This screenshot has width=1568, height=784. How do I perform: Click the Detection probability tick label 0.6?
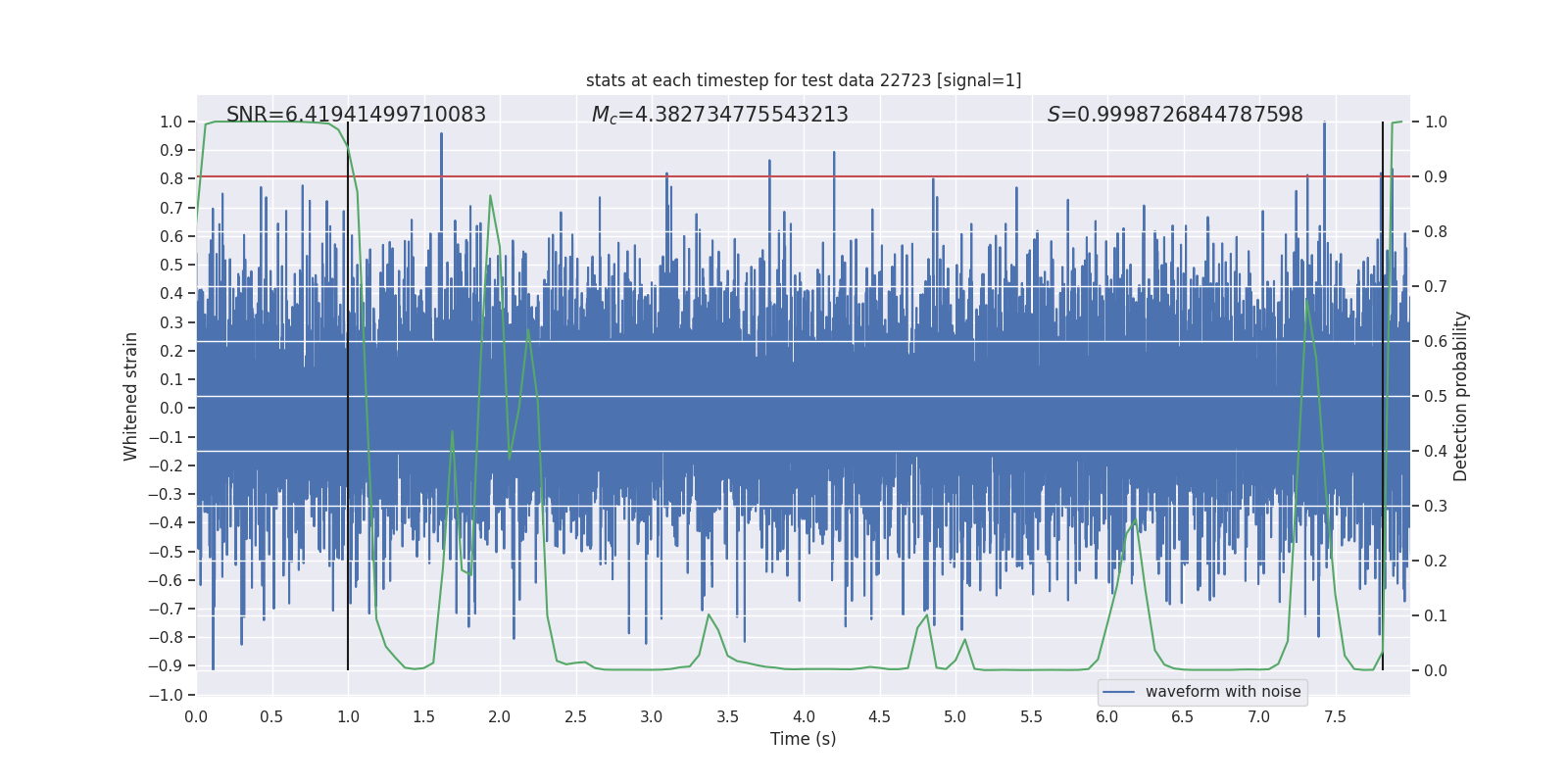coord(1436,341)
